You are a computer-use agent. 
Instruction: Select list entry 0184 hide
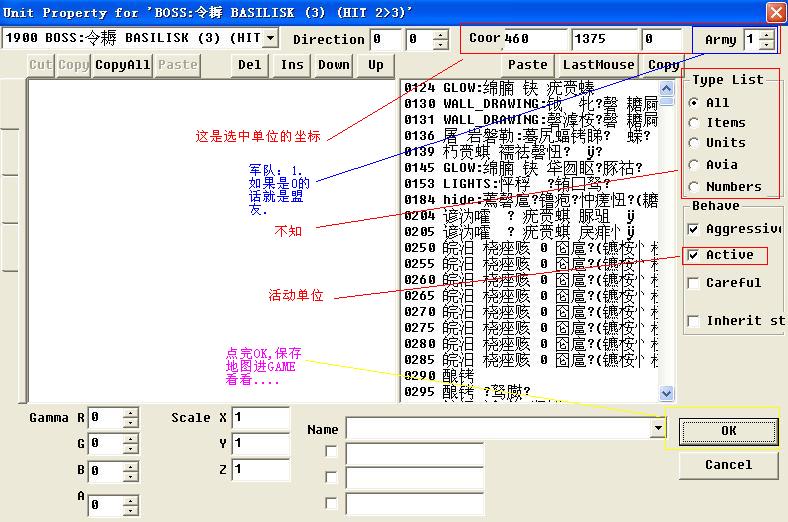[x=530, y=200]
